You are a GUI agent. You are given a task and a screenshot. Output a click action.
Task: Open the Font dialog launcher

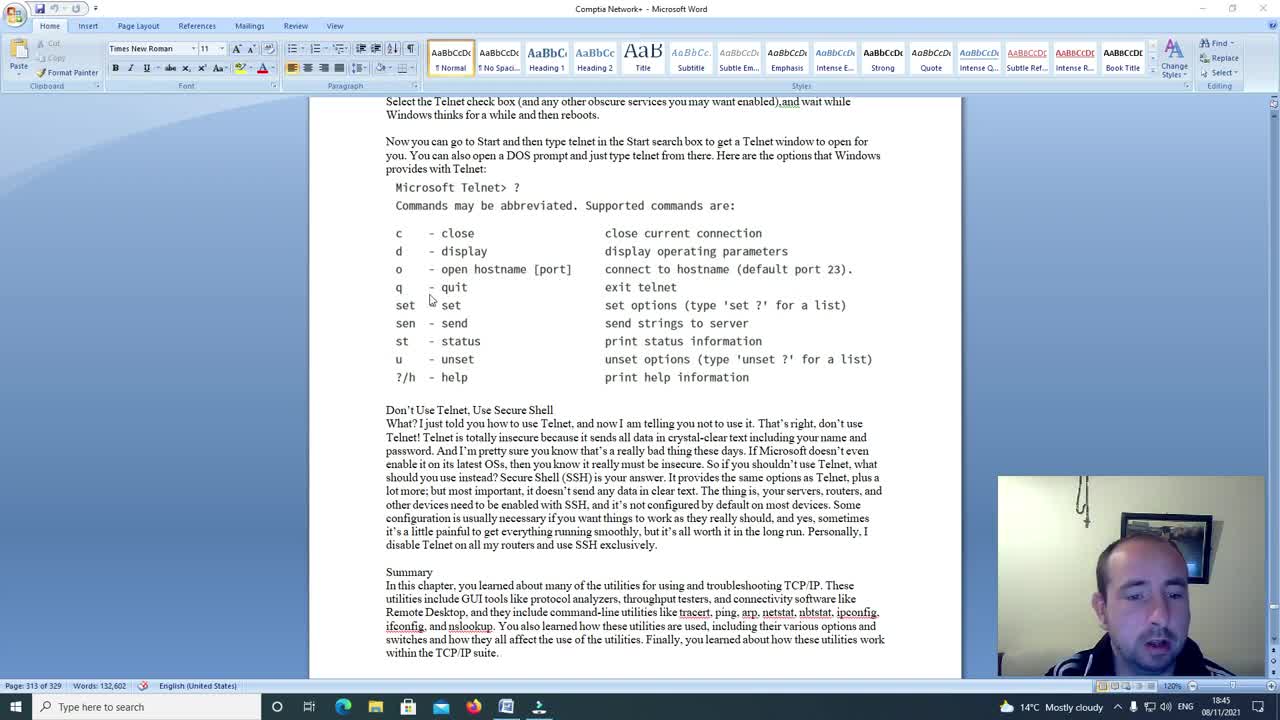pyautogui.click(x=274, y=86)
